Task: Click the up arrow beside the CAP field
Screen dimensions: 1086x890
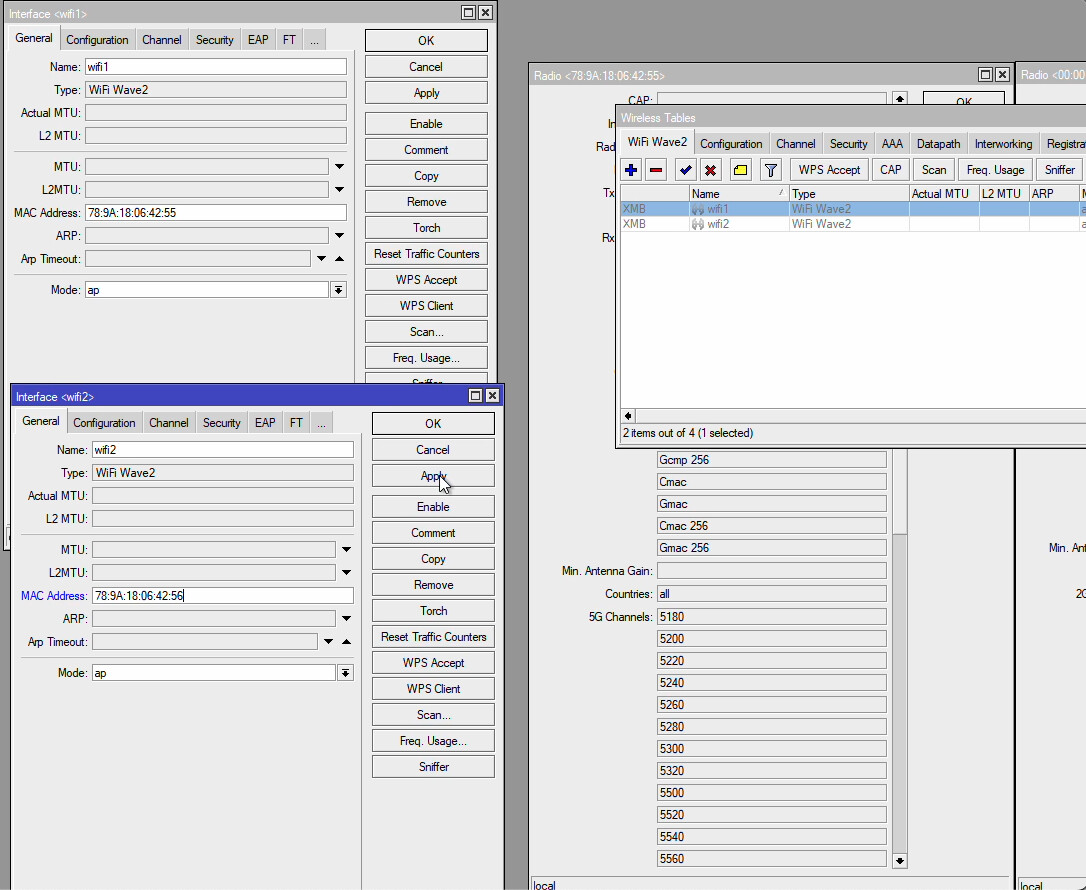Action: tap(899, 99)
